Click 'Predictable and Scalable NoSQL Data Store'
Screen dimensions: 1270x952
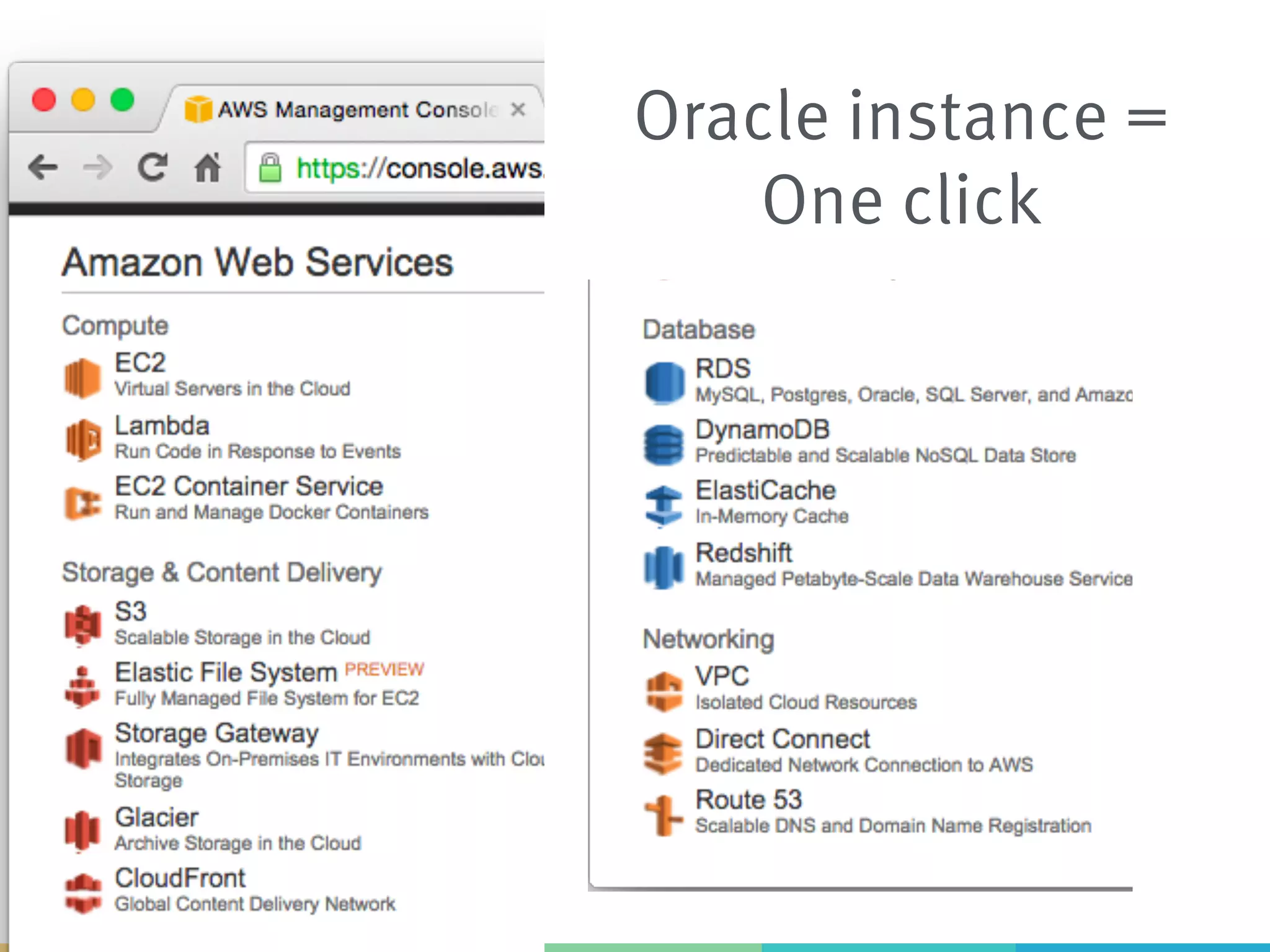(886, 455)
